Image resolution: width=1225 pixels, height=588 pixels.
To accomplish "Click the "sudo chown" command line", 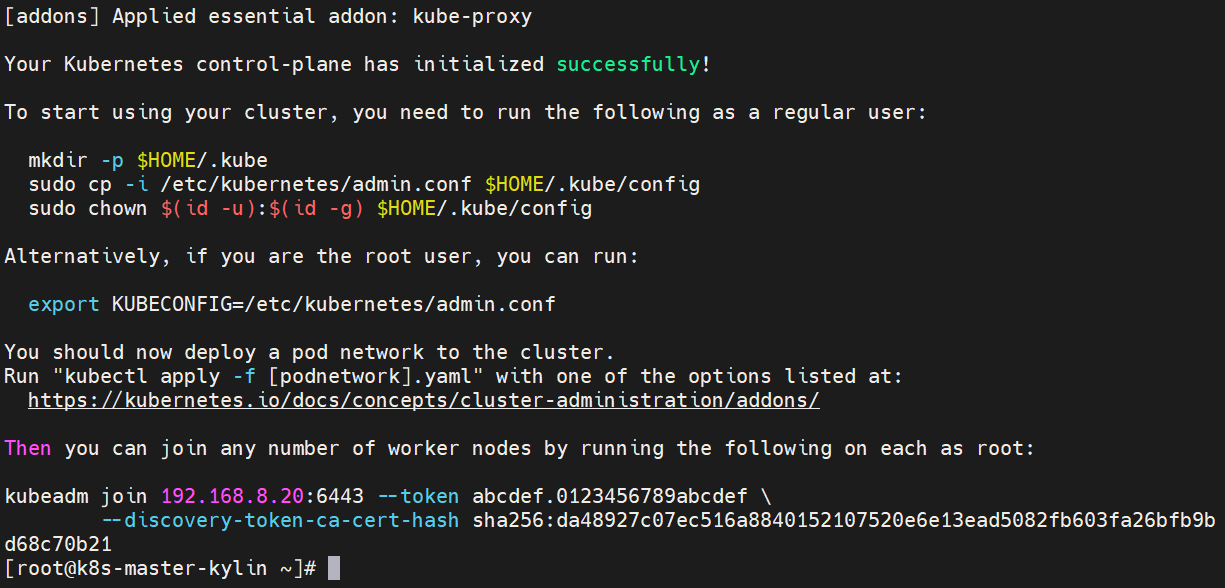I will 310,208.
